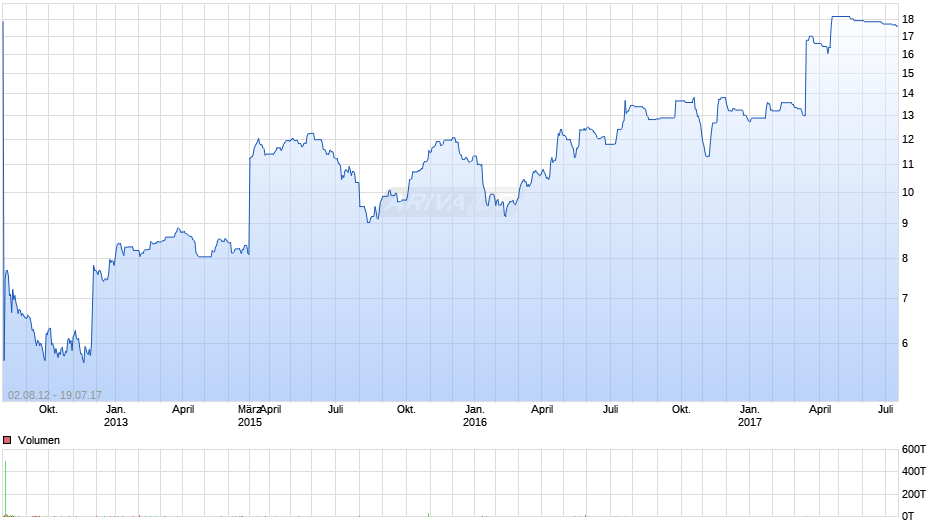Click the tall green volume spike bar
Viewport: 940px width, 526px height.
5,488
